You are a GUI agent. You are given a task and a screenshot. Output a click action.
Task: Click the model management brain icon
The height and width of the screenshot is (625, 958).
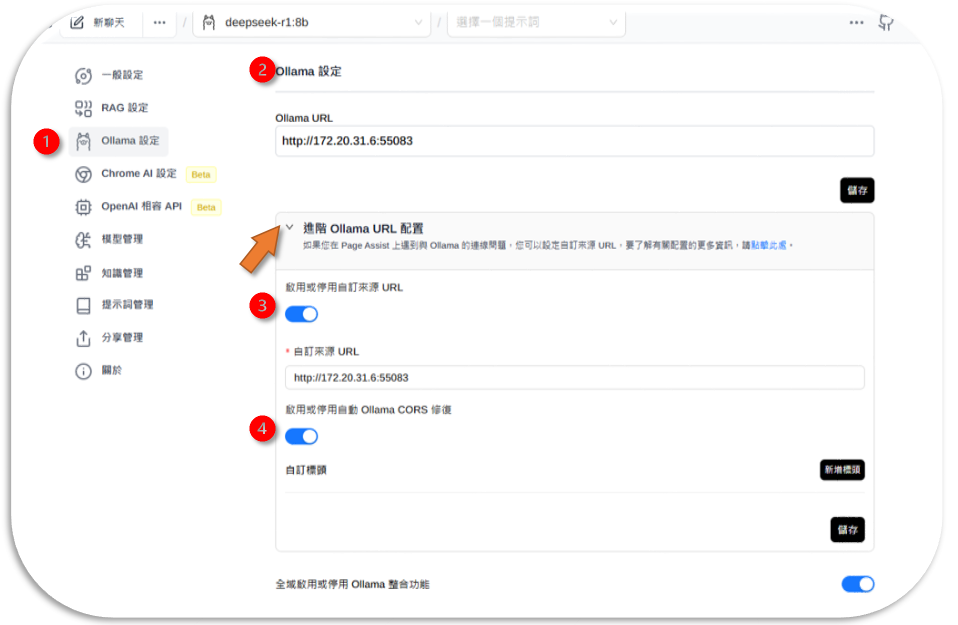[x=84, y=240]
